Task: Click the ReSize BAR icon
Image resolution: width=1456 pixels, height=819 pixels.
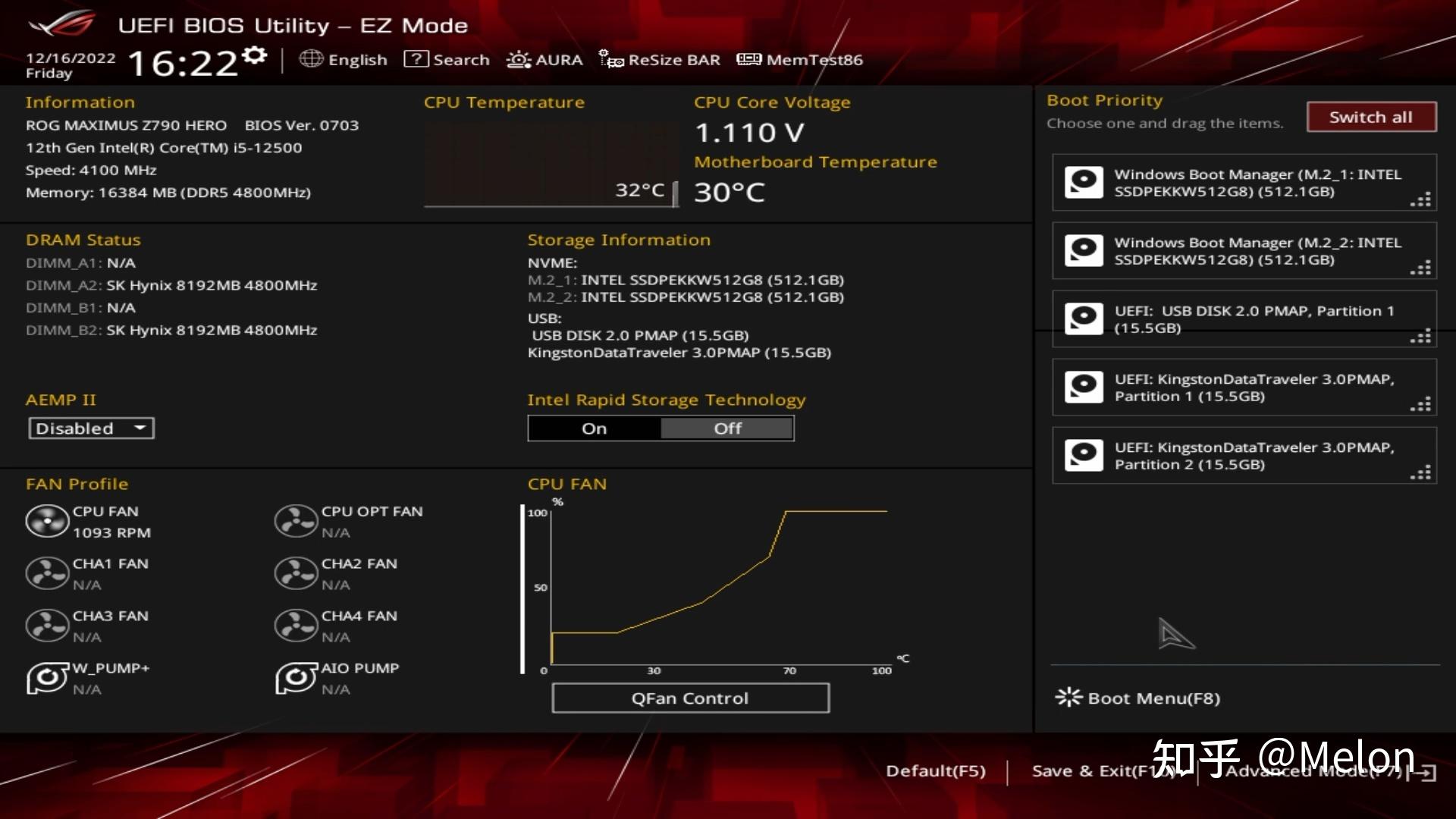Action: pyautogui.click(x=611, y=59)
